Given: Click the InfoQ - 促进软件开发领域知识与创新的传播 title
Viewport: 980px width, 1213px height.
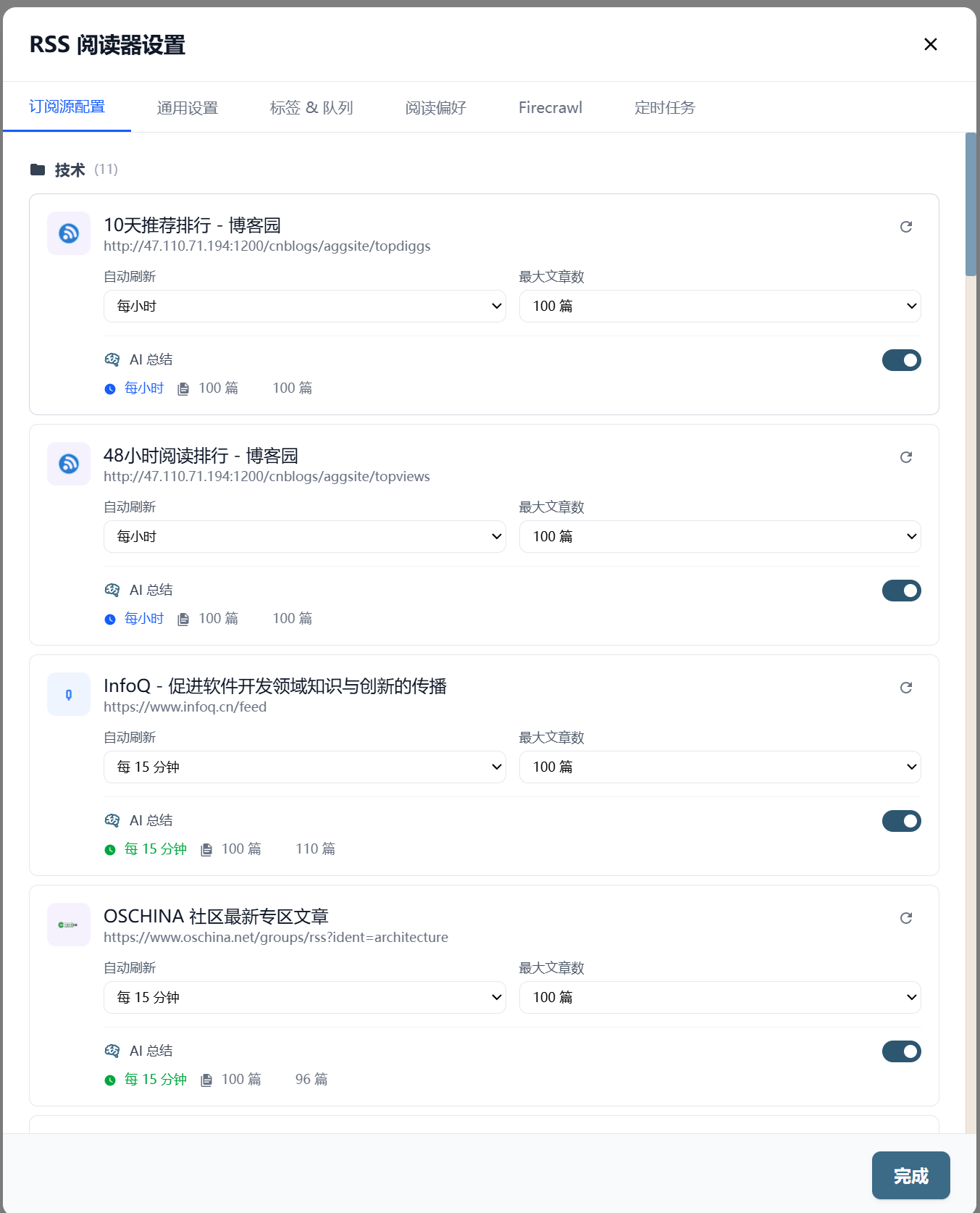Looking at the screenshot, I should (x=275, y=686).
